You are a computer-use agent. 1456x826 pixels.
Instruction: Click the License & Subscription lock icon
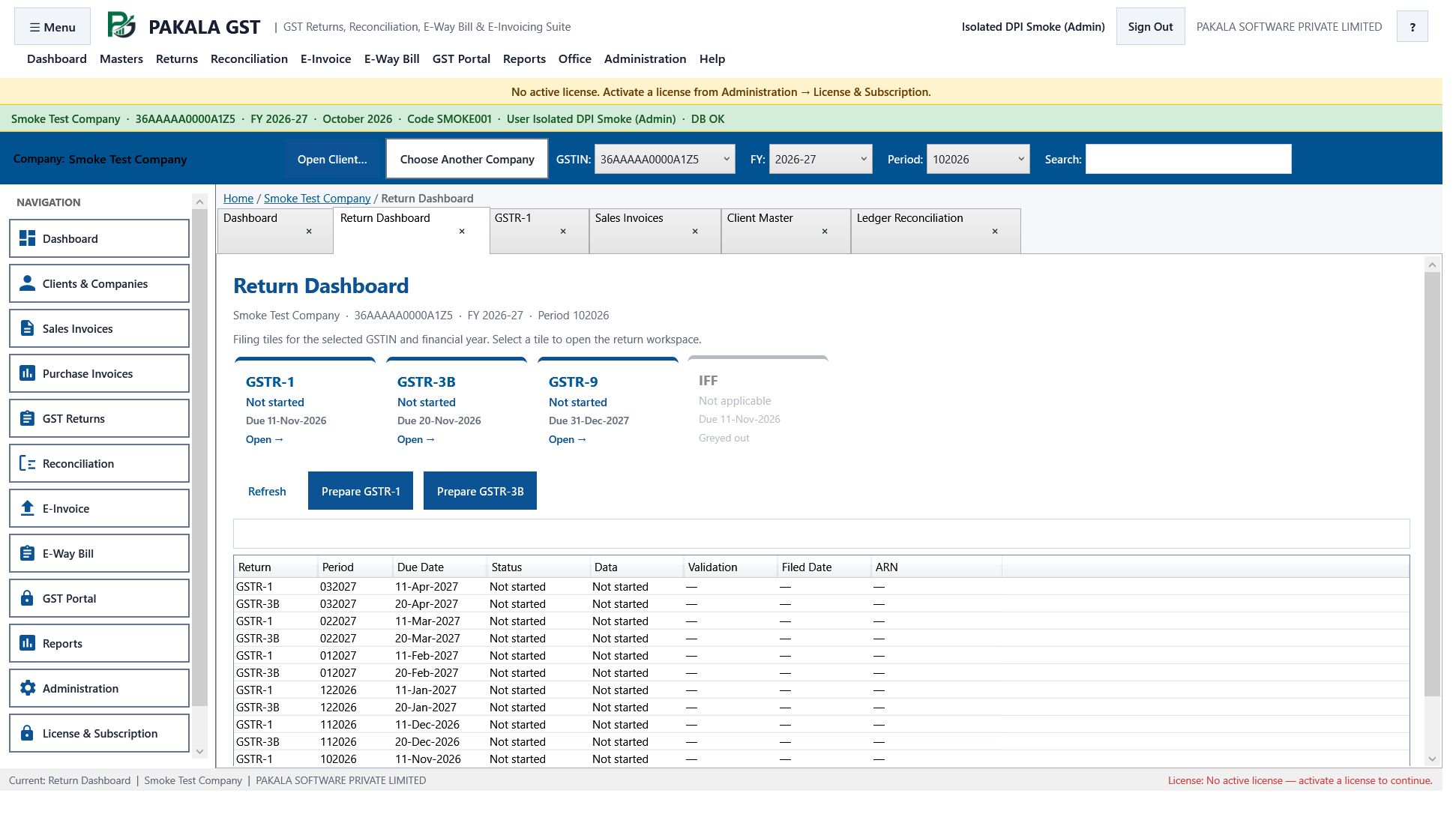click(x=28, y=733)
